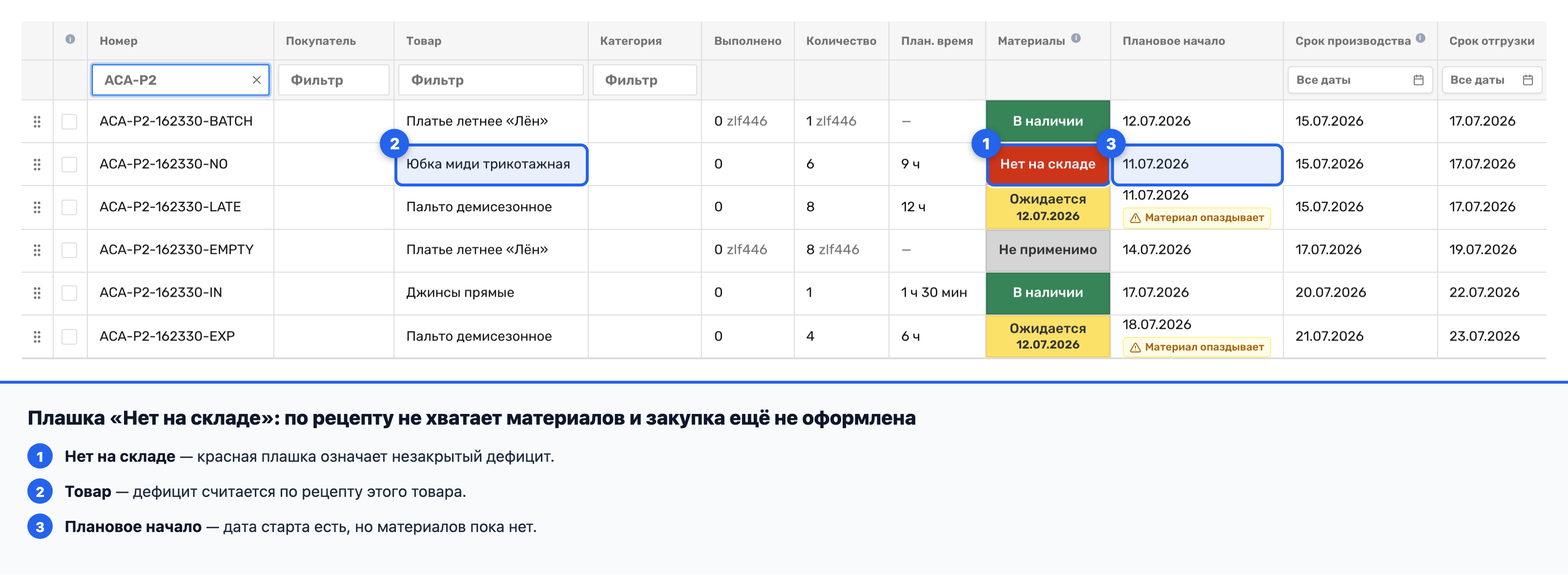Image resolution: width=1568 pixels, height=575 pixels.
Task: Open calendar in Срок отгрузки date filter
Action: point(1527,80)
